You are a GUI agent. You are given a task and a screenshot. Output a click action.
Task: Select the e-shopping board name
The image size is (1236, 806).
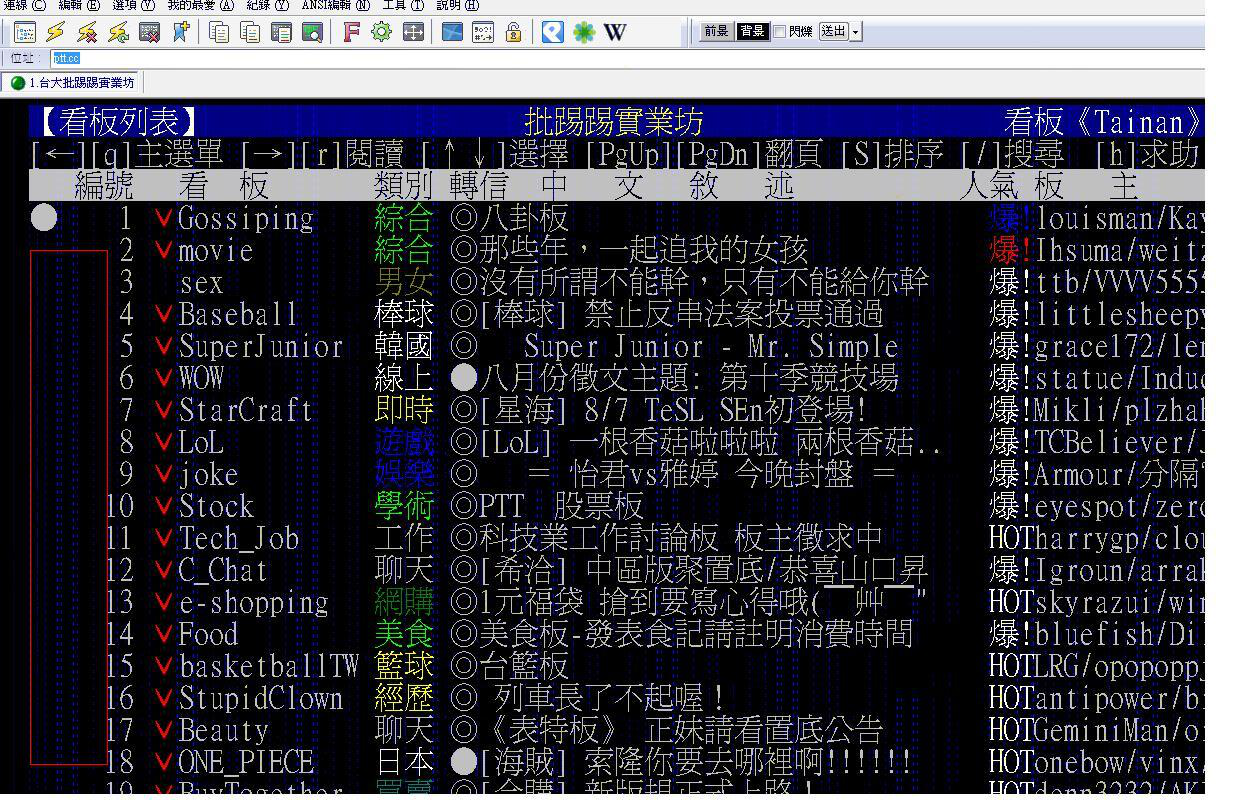pyautogui.click(x=253, y=603)
